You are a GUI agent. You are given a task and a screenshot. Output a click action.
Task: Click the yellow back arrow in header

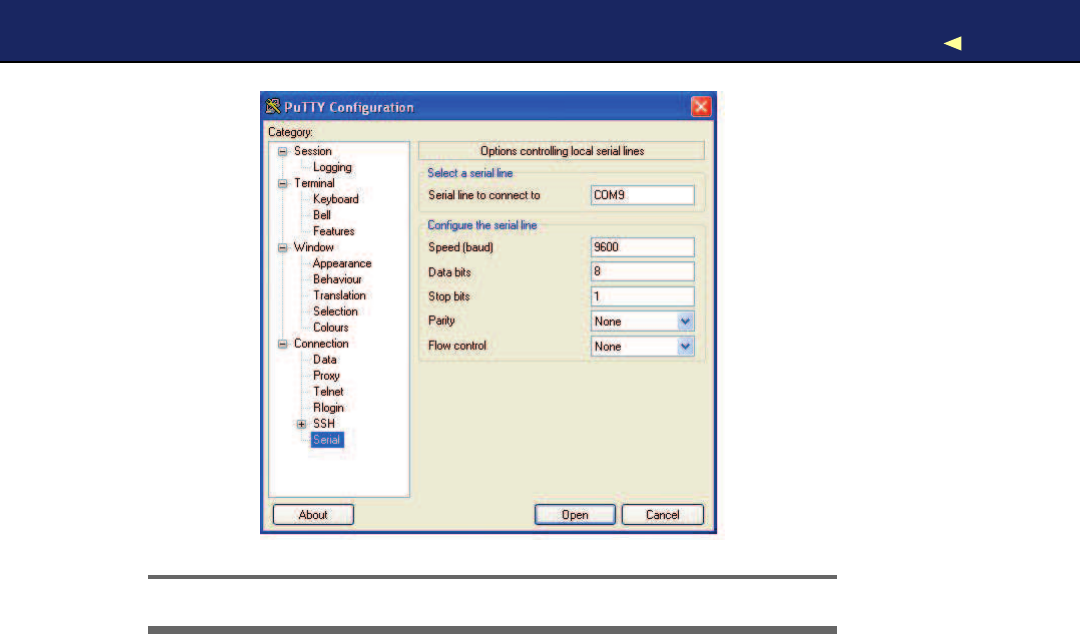click(953, 43)
